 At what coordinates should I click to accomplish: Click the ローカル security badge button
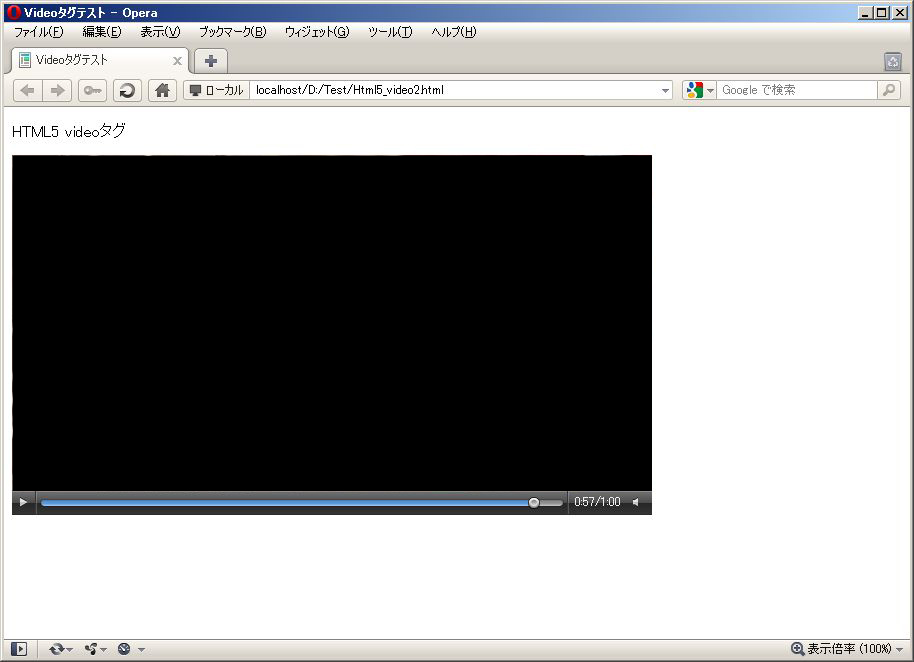(x=216, y=90)
